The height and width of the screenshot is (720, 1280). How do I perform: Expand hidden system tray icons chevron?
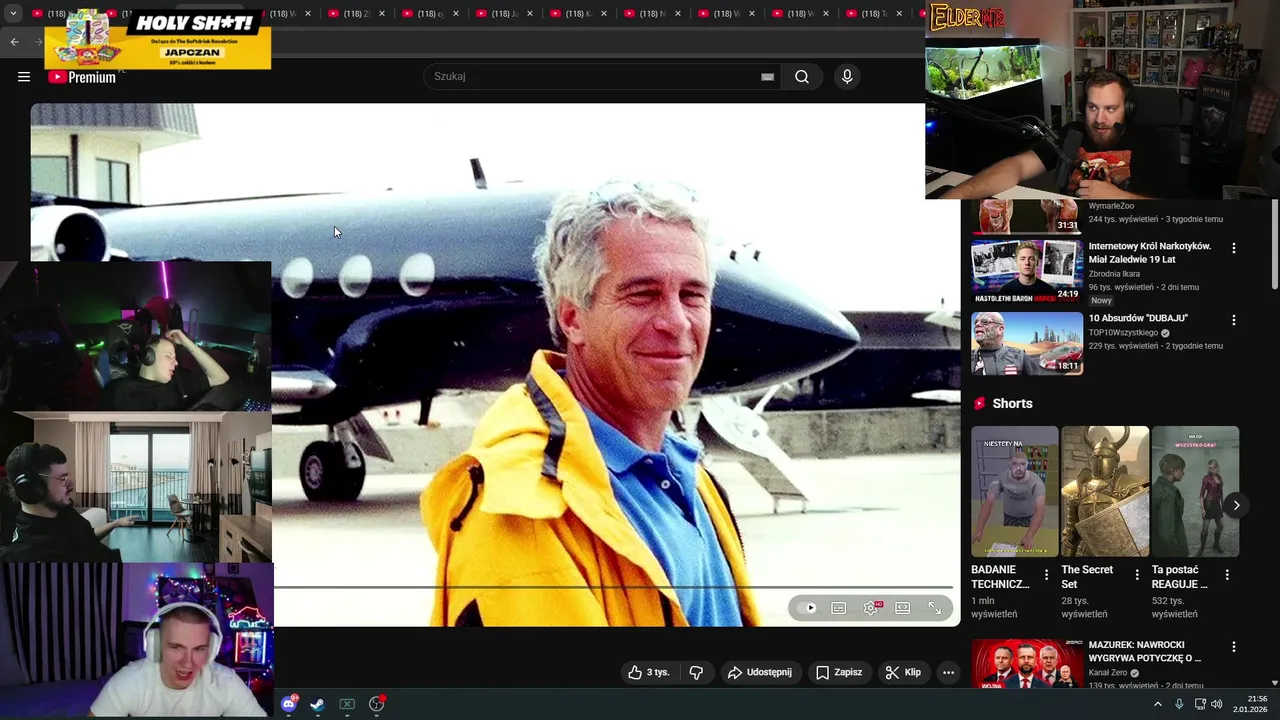point(1158,704)
